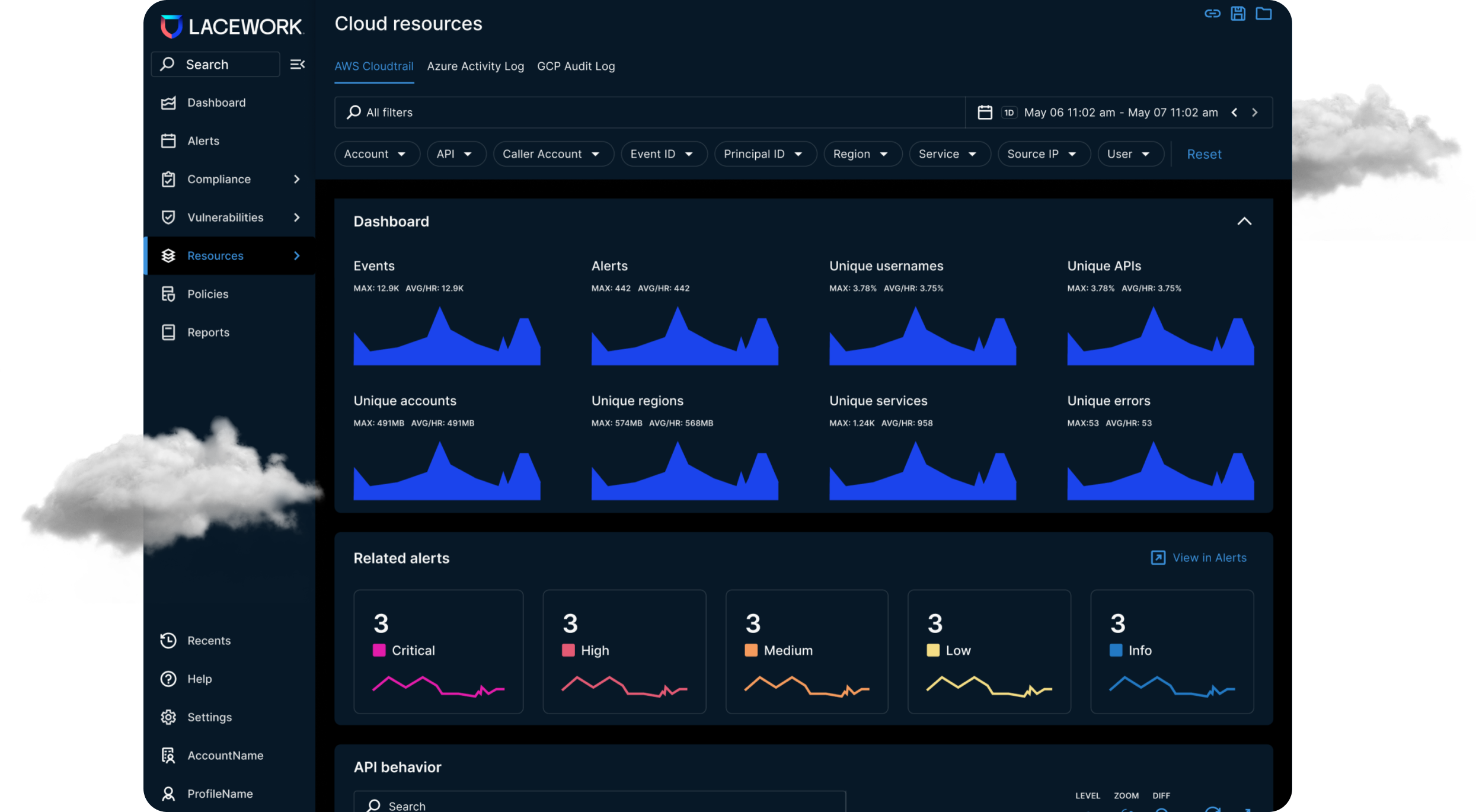Click the Reset filters link
This screenshot has height=812, width=1476.
tap(1204, 154)
